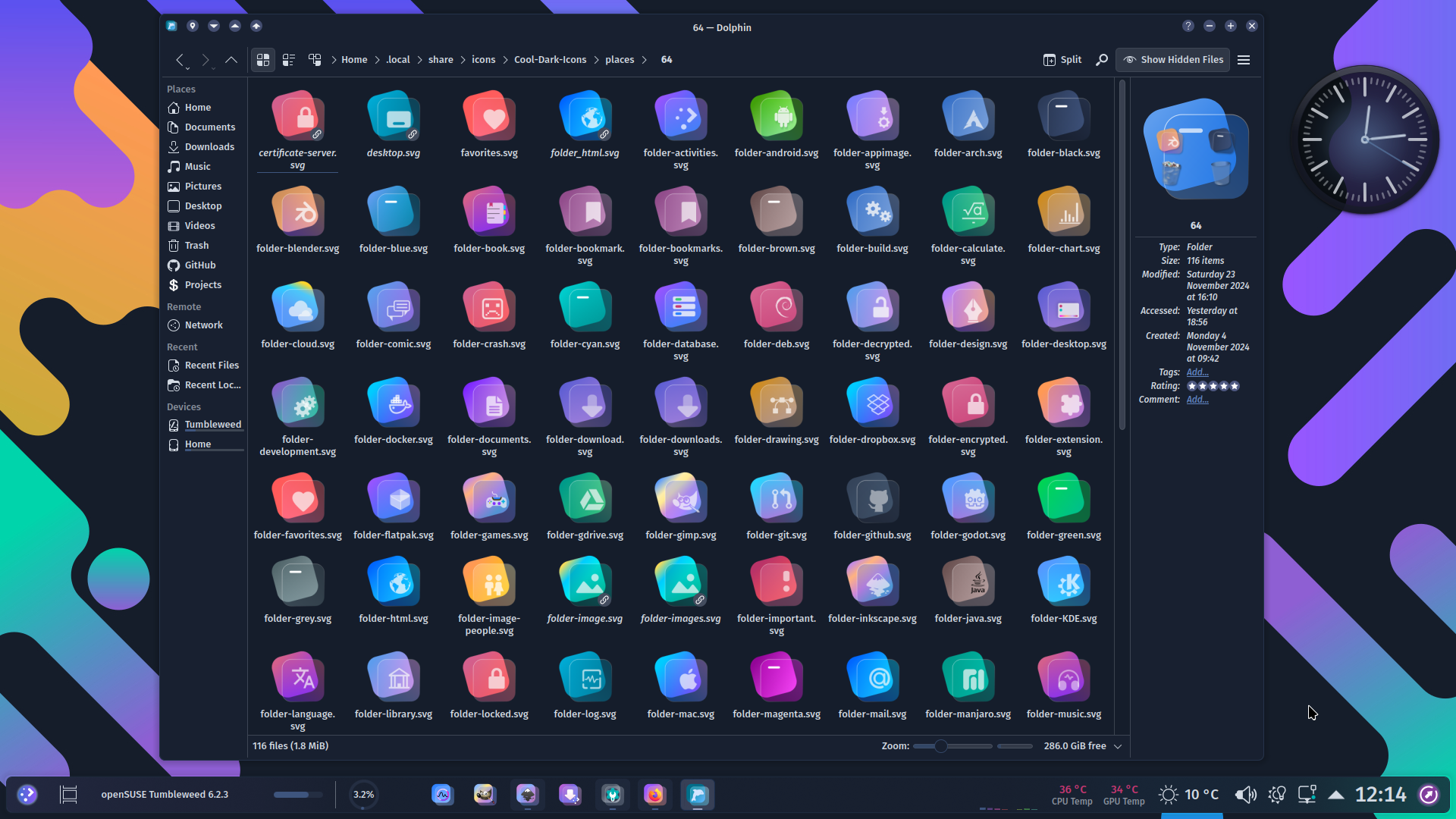The height and width of the screenshot is (819, 1456).
Task: Click the 12:14 clock in taskbar
Action: pos(1380,795)
